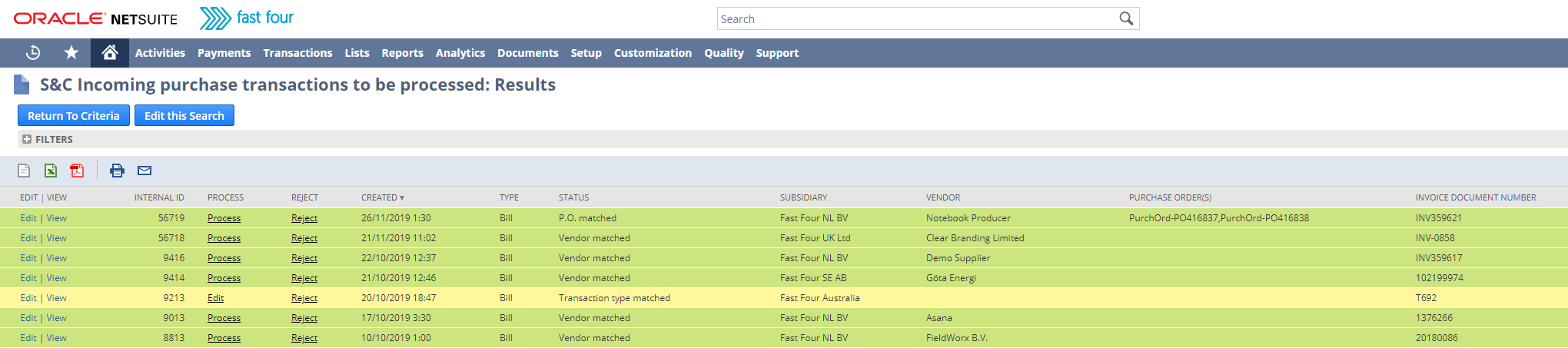The image size is (1568, 348).
Task: Open Edit link in Process column for 9213
Action: 216,298
